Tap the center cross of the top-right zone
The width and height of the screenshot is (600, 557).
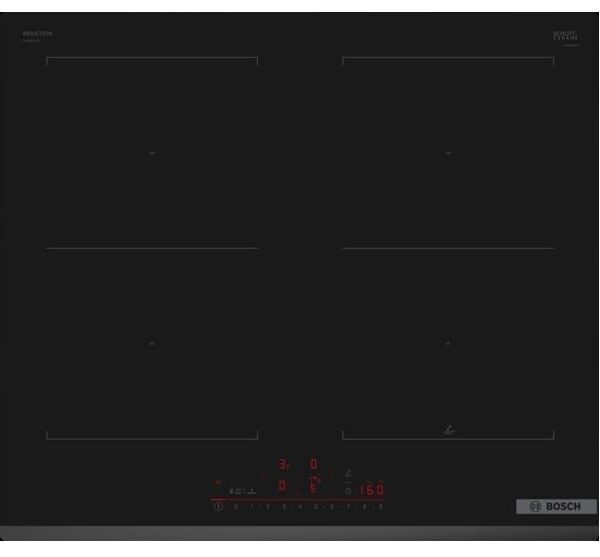tap(448, 152)
